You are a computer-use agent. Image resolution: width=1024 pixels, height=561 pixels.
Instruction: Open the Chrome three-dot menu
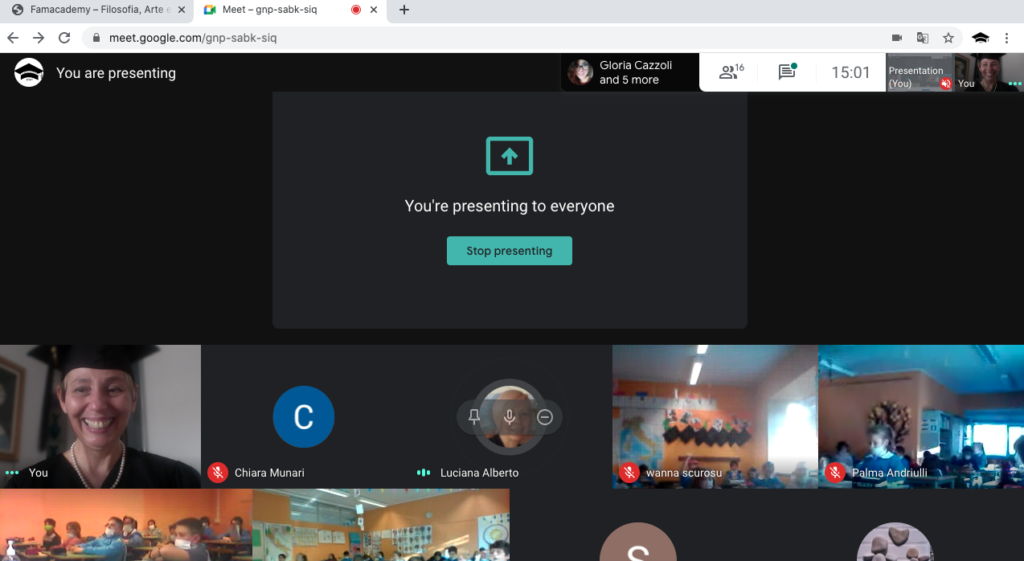(1009, 38)
